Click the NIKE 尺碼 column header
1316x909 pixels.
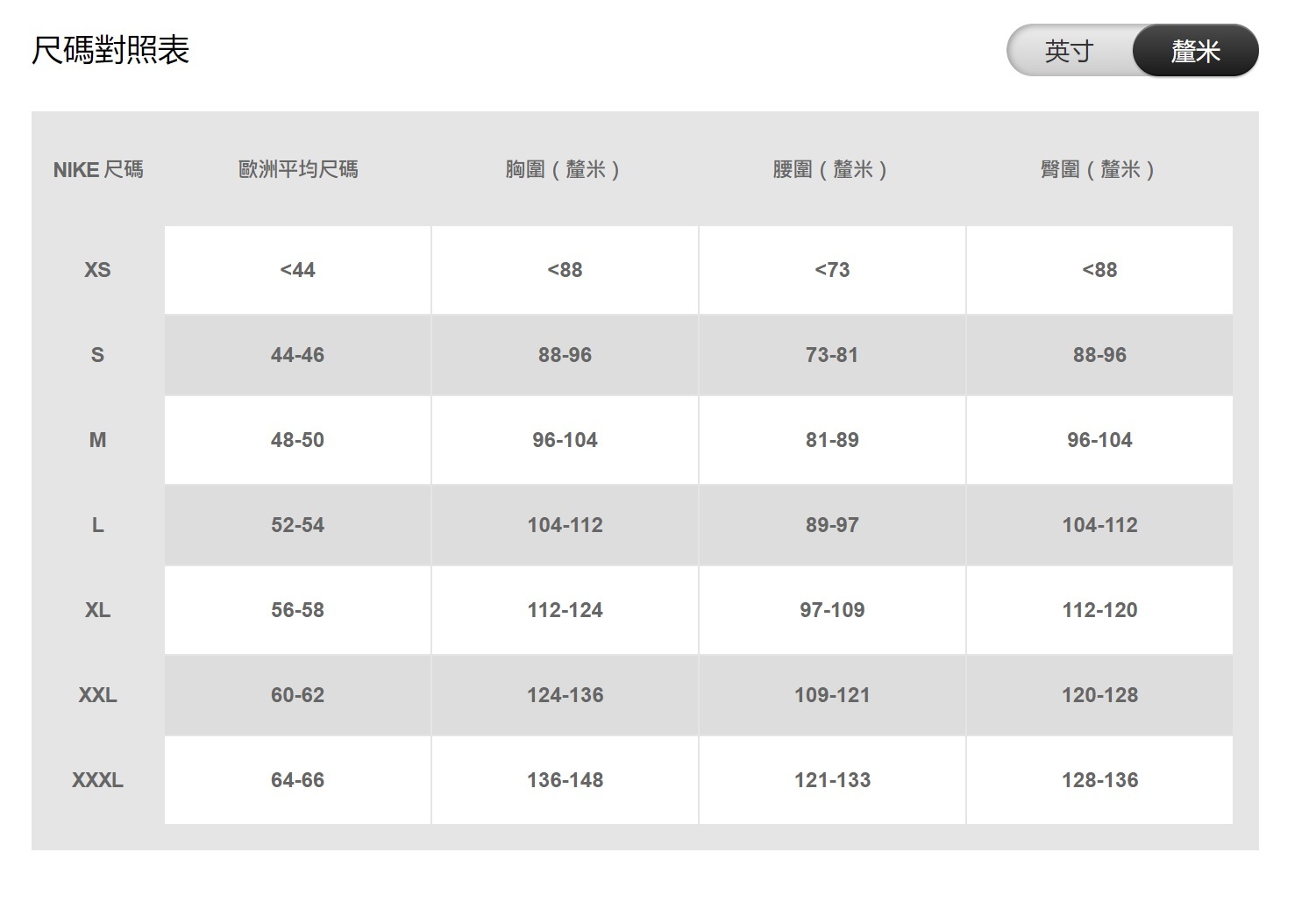(98, 169)
